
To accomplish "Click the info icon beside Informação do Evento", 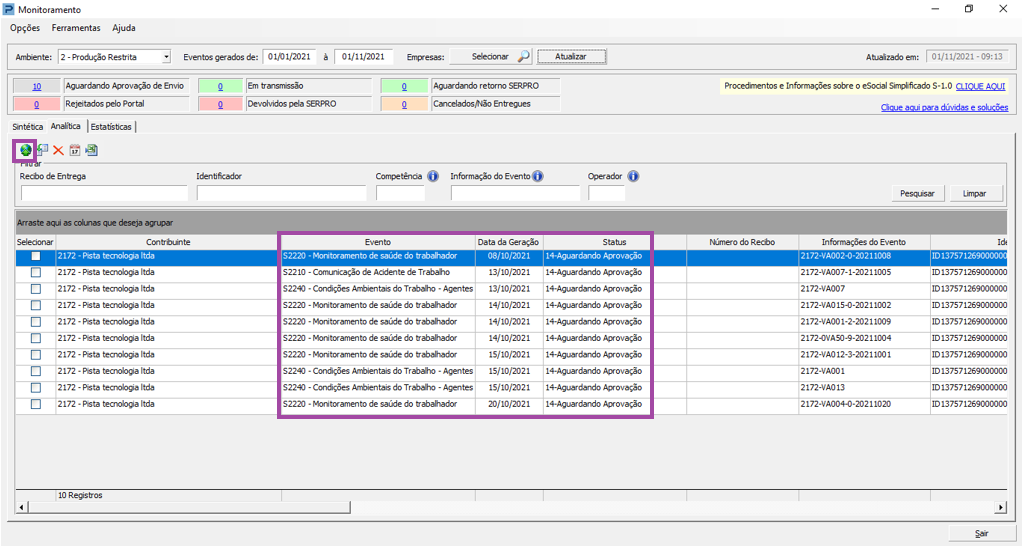I will [x=538, y=177].
